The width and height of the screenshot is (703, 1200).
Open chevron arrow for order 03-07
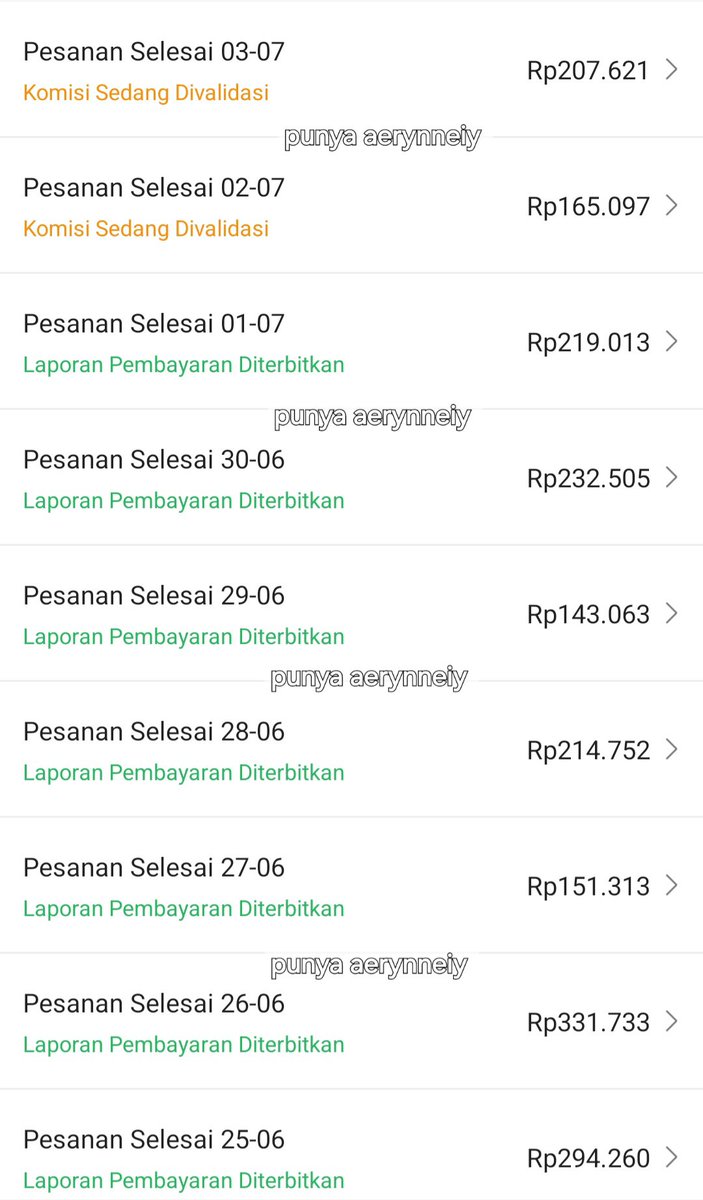(671, 69)
